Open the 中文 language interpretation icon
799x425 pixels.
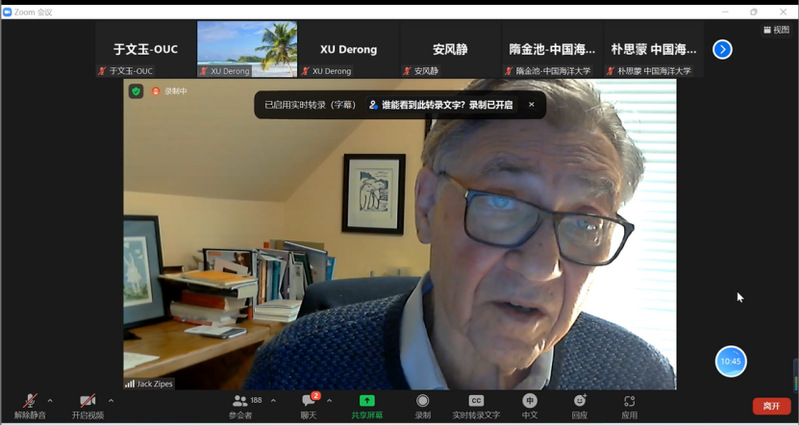(529, 405)
